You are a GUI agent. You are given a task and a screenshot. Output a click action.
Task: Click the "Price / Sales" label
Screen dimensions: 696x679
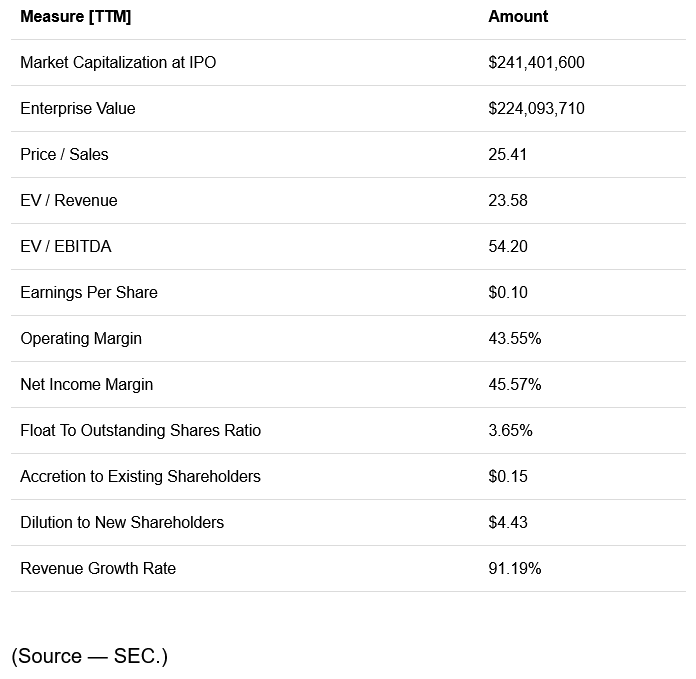pyautogui.click(x=64, y=155)
